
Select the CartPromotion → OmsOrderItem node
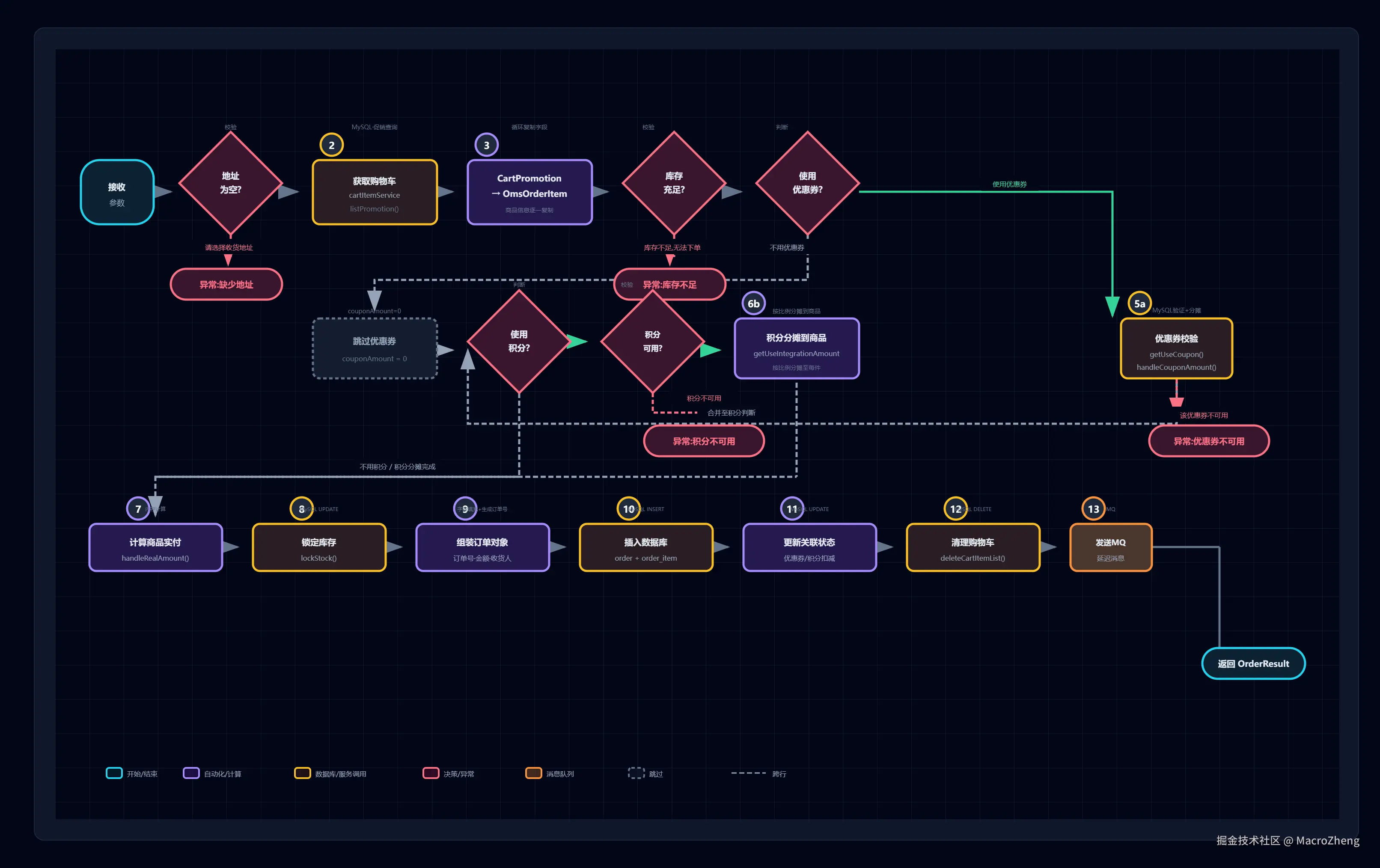(x=529, y=193)
